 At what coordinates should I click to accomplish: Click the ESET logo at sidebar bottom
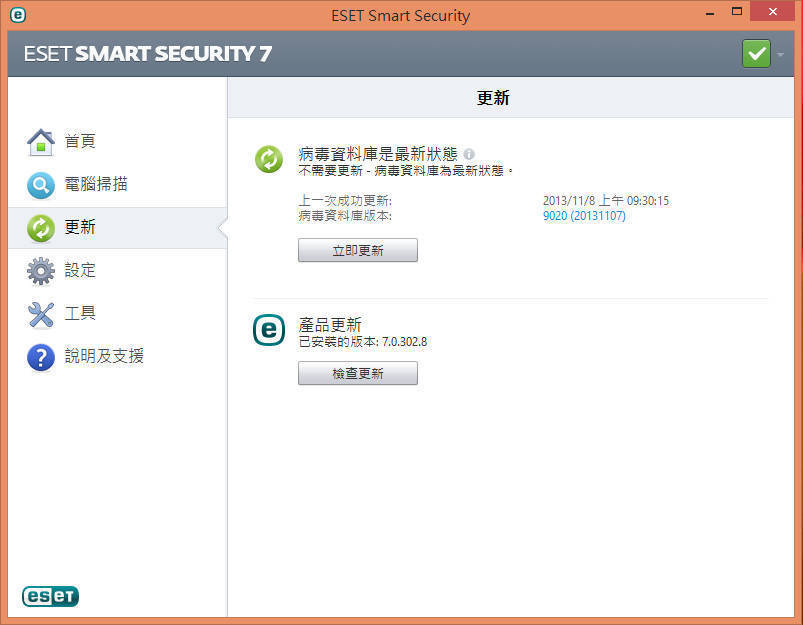50,596
